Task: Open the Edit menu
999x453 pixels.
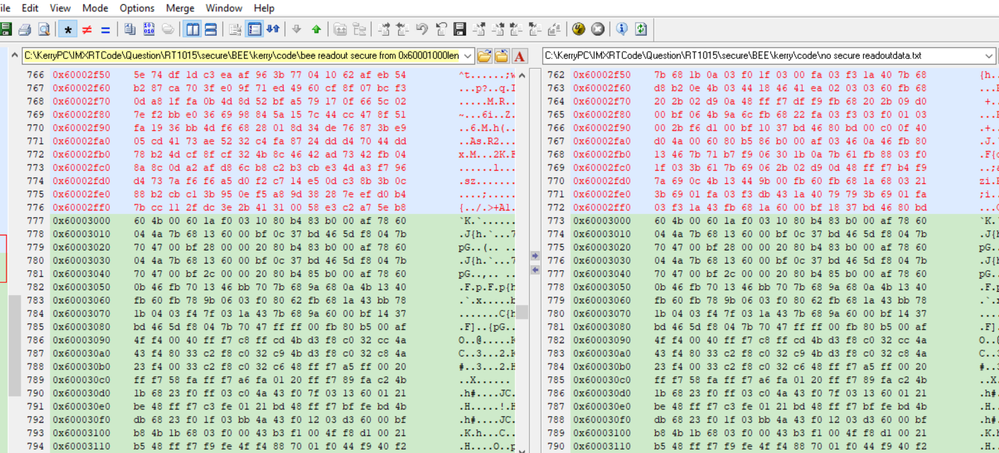Action: (x=29, y=8)
